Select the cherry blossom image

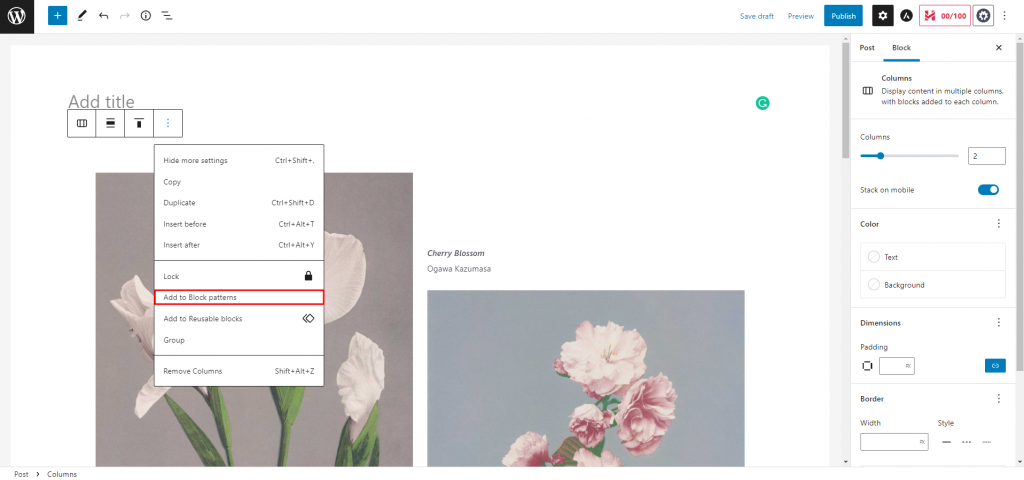pos(586,378)
